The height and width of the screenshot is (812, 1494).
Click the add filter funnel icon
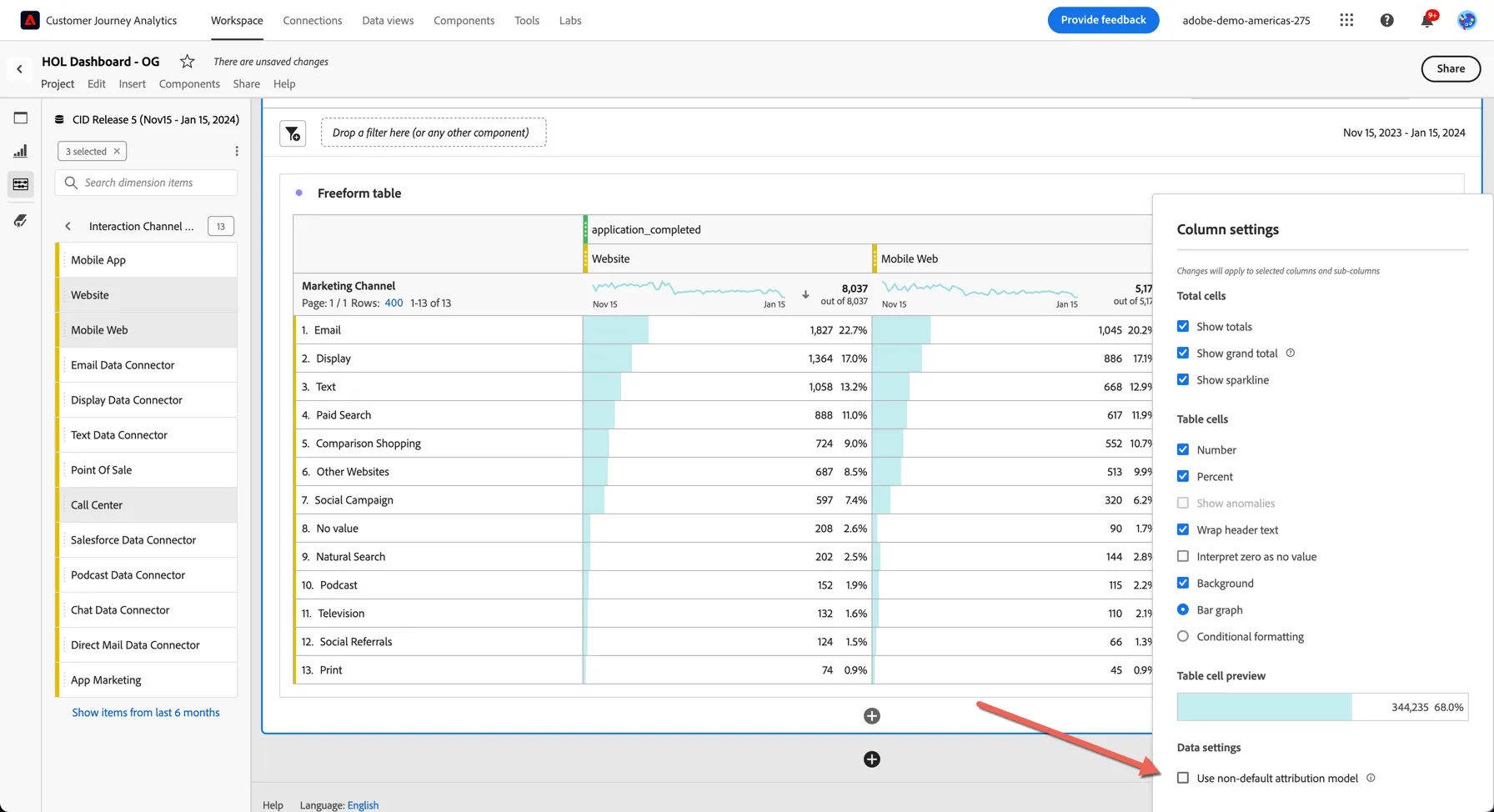(293, 133)
